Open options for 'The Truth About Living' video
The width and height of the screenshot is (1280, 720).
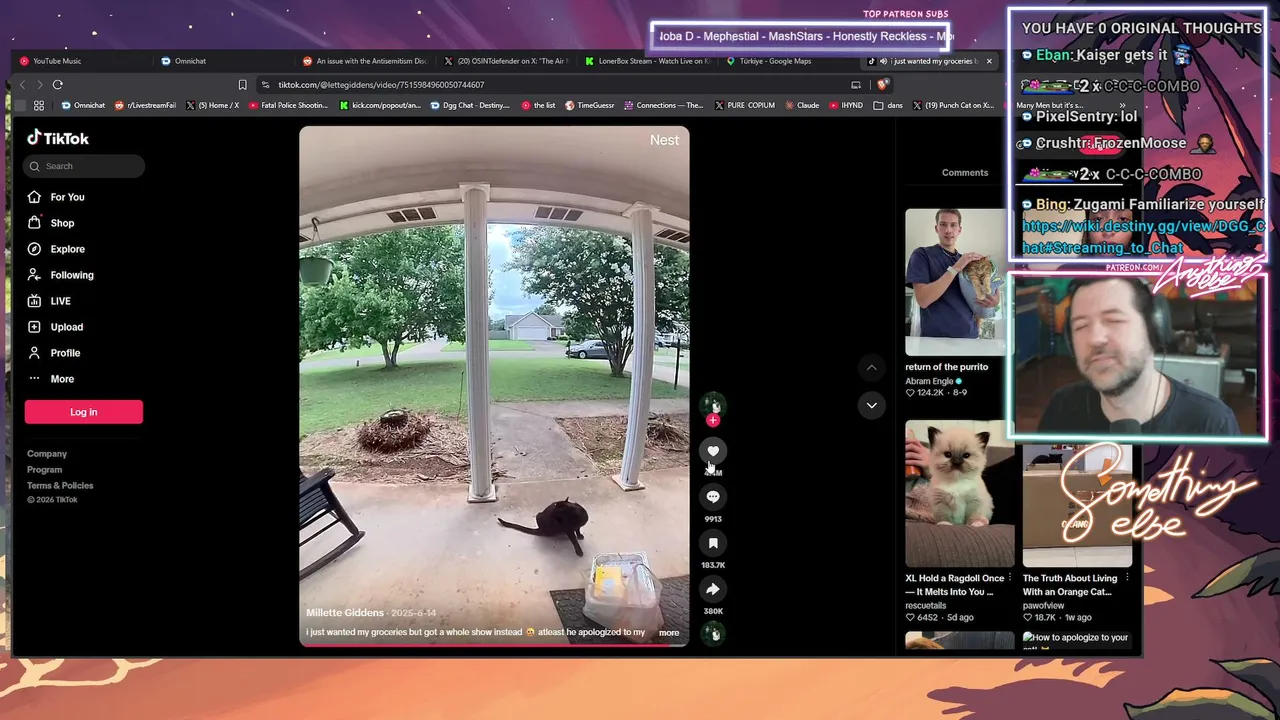coord(1127,578)
